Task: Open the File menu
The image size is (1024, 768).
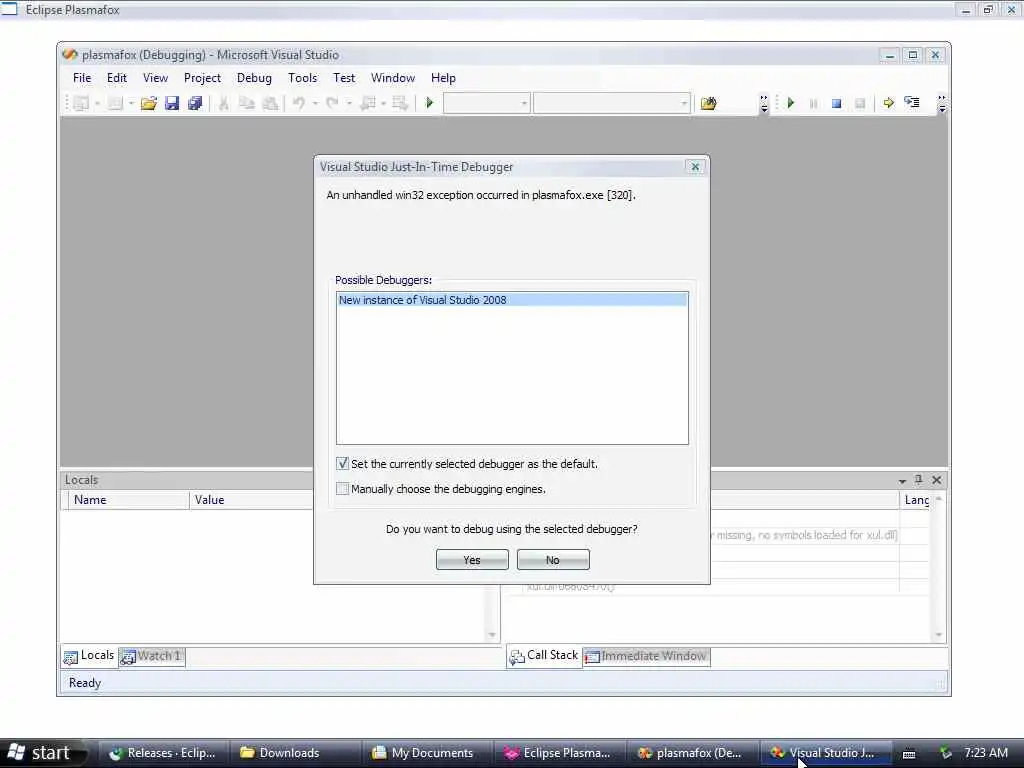Action: click(82, 78)
